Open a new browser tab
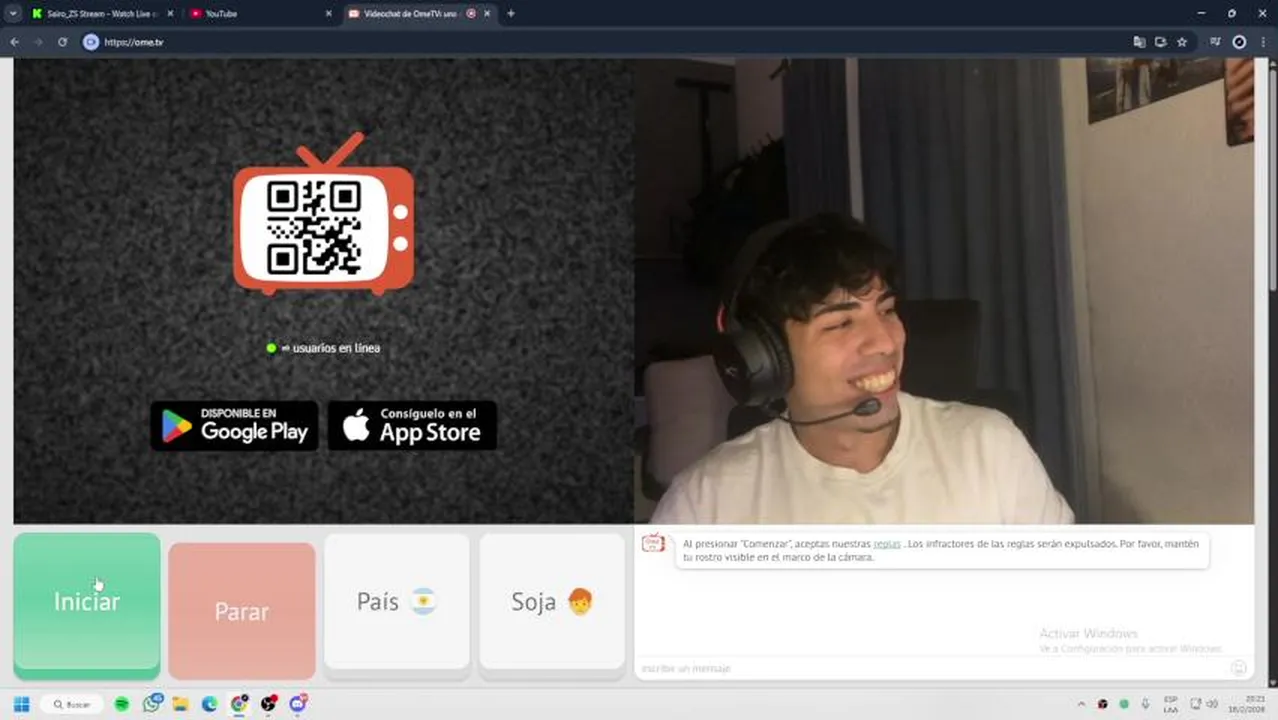This screenshot has width=1278, height=720. pyautogui.click(x=511, y=14)
